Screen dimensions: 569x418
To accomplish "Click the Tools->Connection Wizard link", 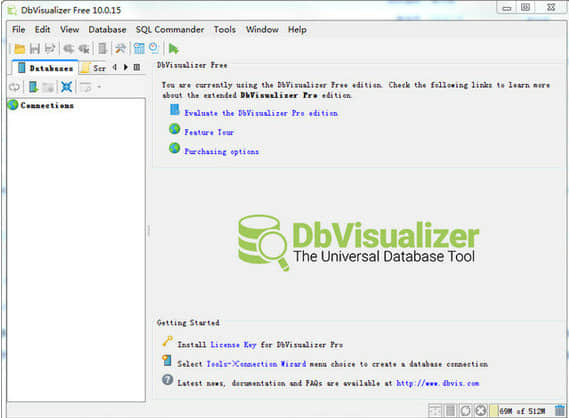I will [x=256, y=364].
